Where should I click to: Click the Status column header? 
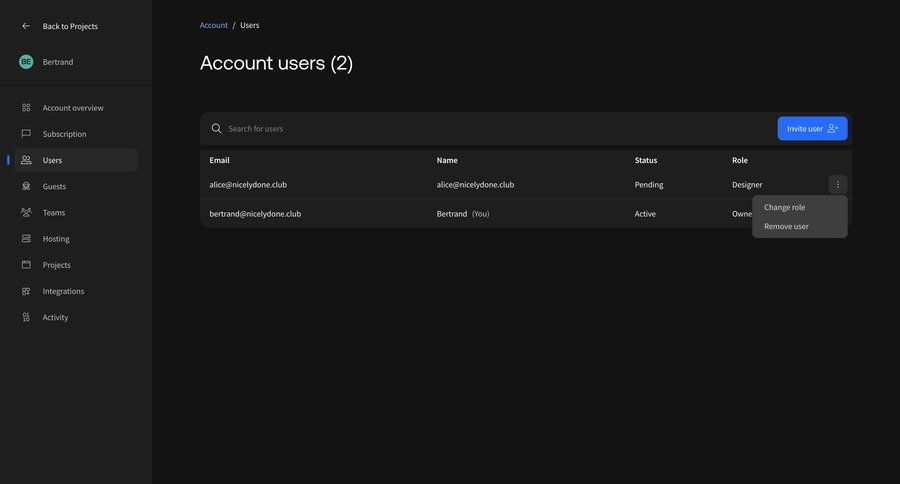point(646,160)
